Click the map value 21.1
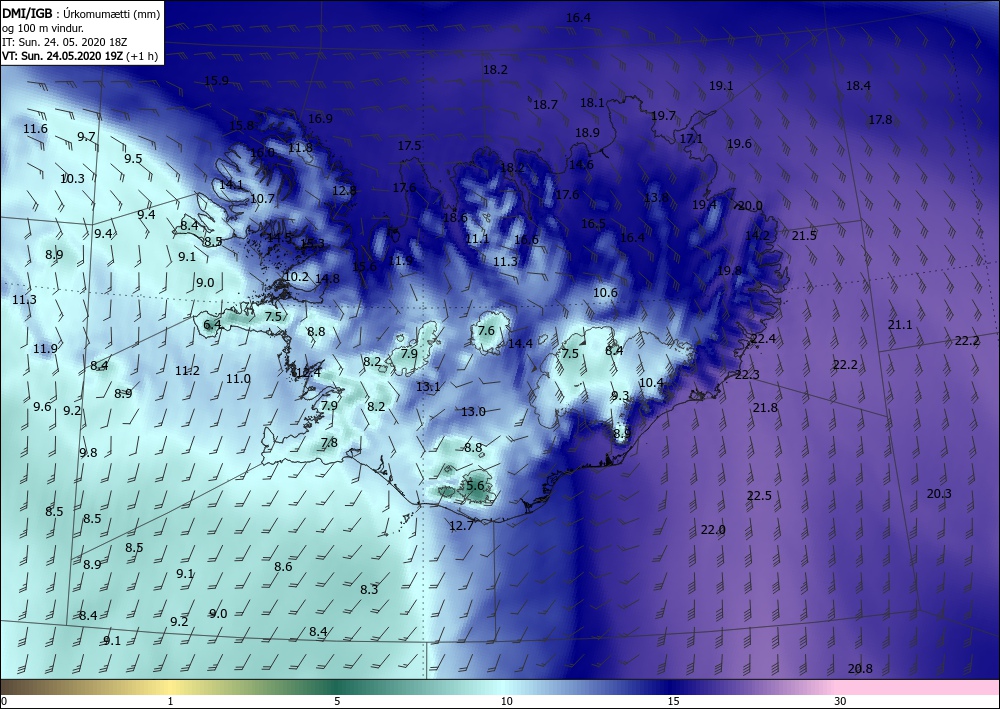Screen dimensions: 1000x709 pos(900,325)
